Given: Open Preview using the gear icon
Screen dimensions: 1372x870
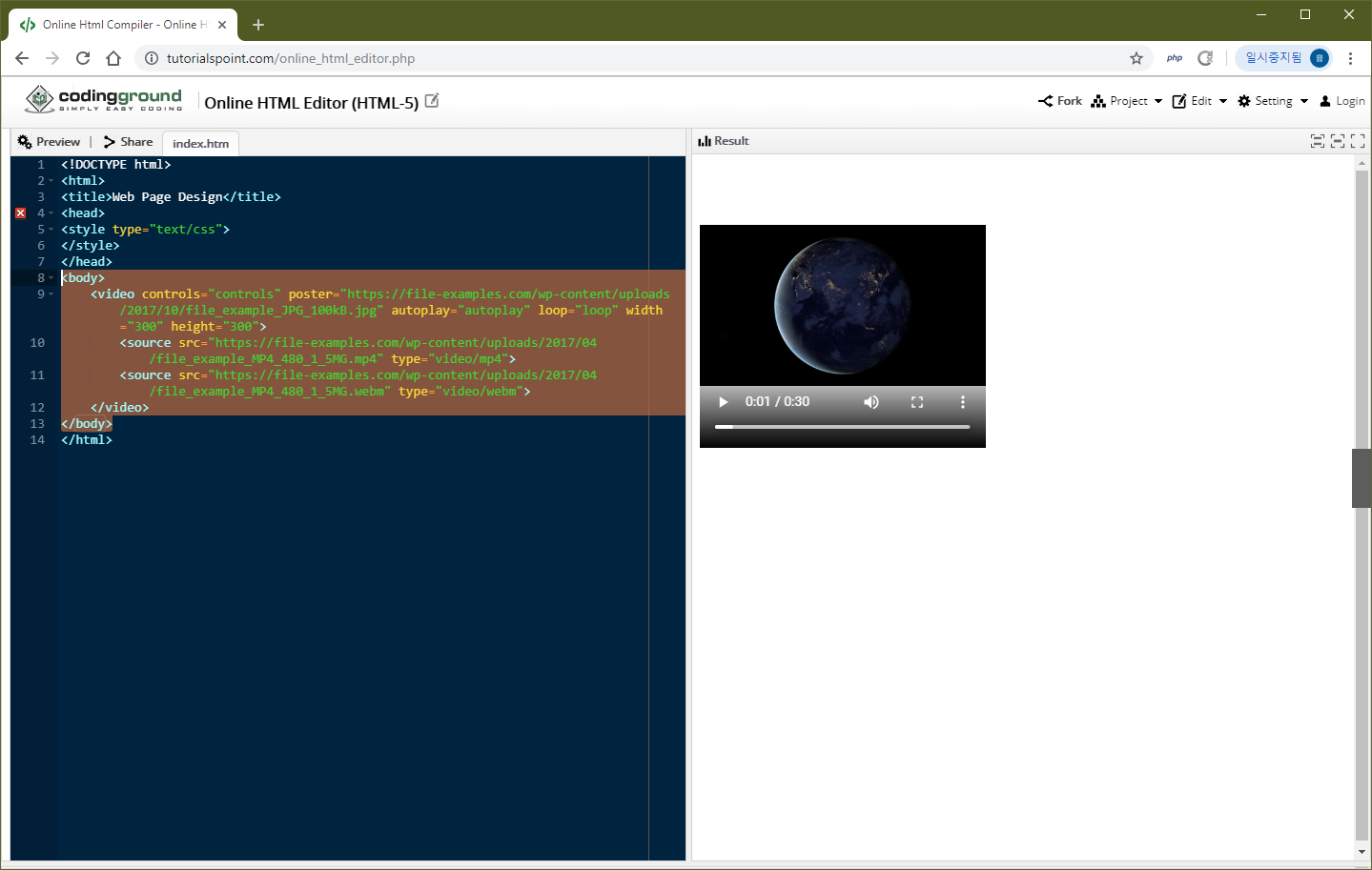Looking at the screenshot, I should [x=23, y=141].
